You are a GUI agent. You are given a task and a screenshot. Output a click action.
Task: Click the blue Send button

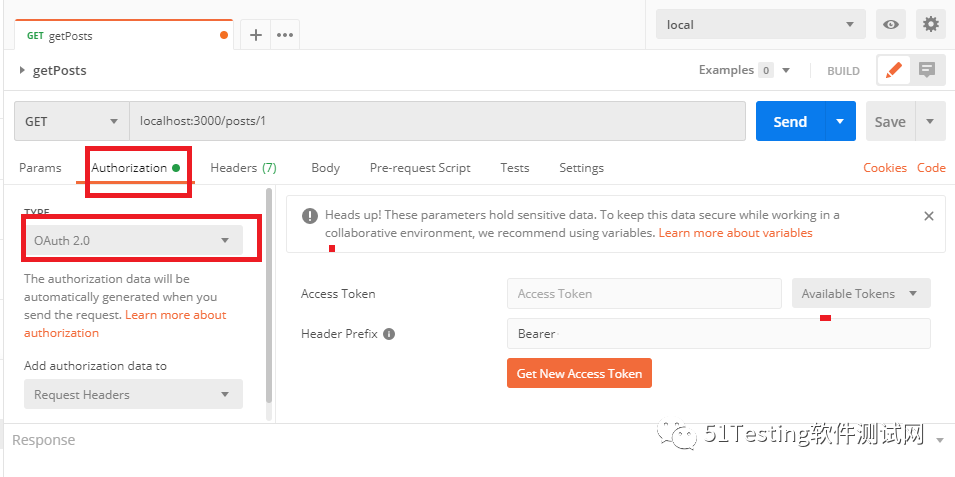(x=789, y=121)
